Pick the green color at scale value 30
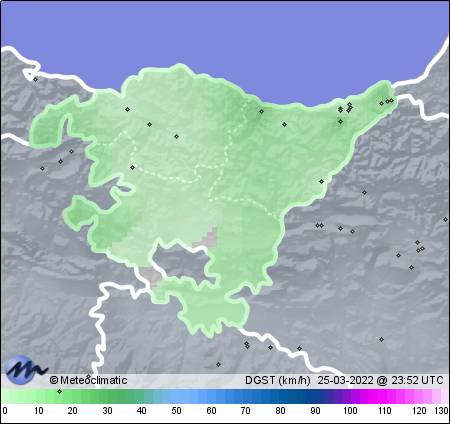Screen dimensions: 450x424 point(107,397)
